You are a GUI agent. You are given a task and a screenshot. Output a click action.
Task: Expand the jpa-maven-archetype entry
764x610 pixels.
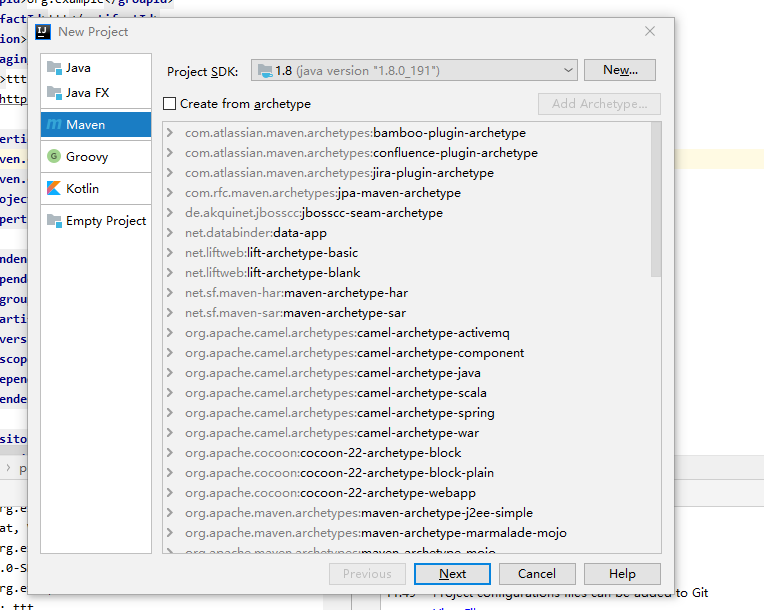coord(170,192)
